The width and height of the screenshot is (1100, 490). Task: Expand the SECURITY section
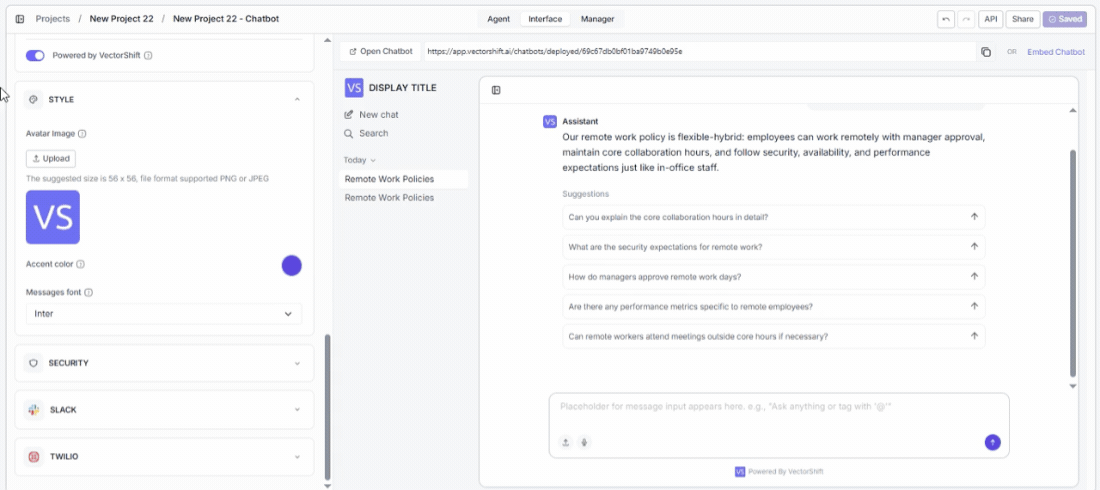164,363
